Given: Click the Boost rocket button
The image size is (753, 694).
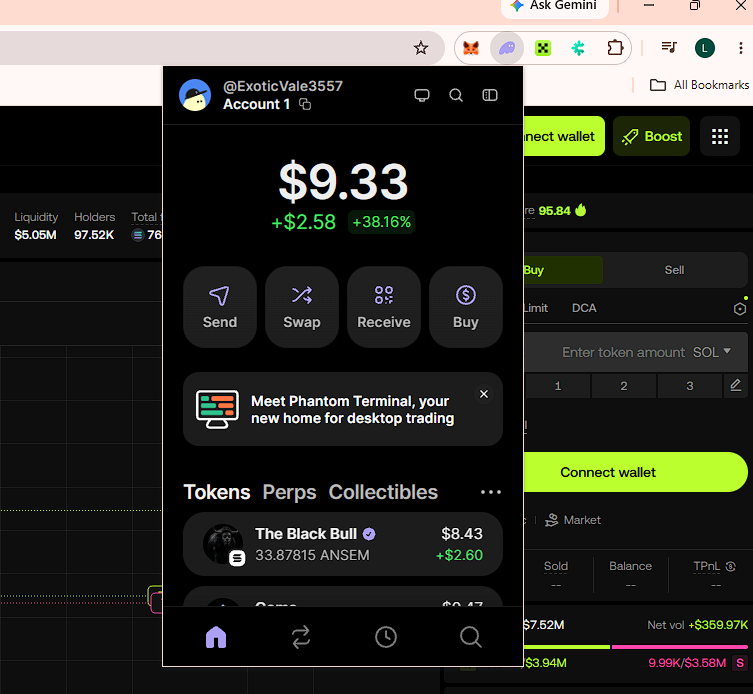Looking at the screenshot, I should (x=651, y=136).
